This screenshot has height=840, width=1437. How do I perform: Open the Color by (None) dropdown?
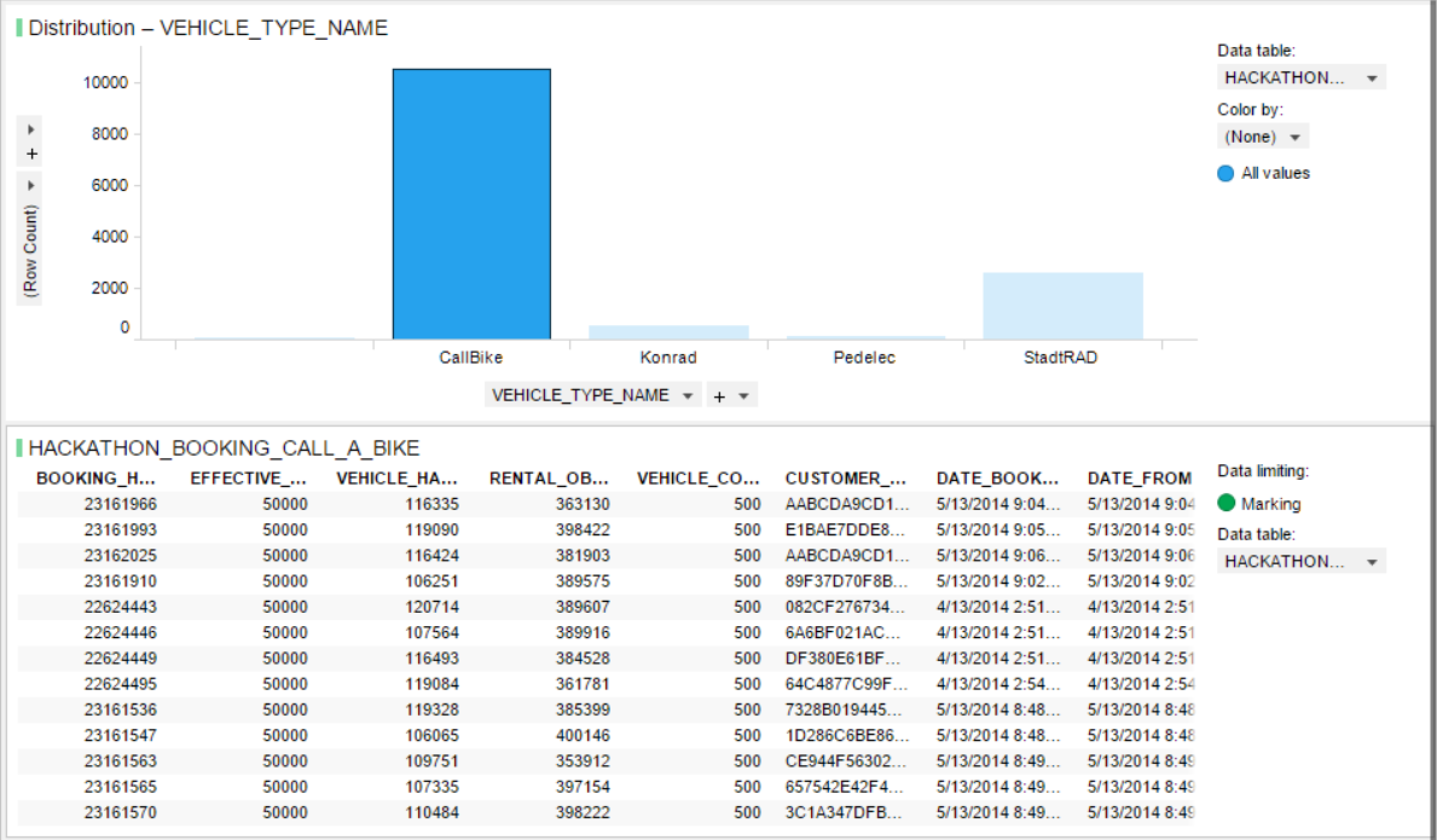pyautogui.click(x=1262, y=137)
